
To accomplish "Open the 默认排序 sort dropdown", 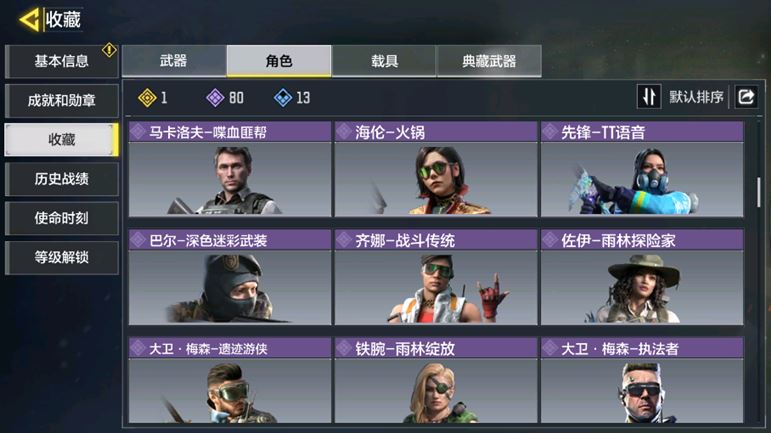I will coord(696,97).
